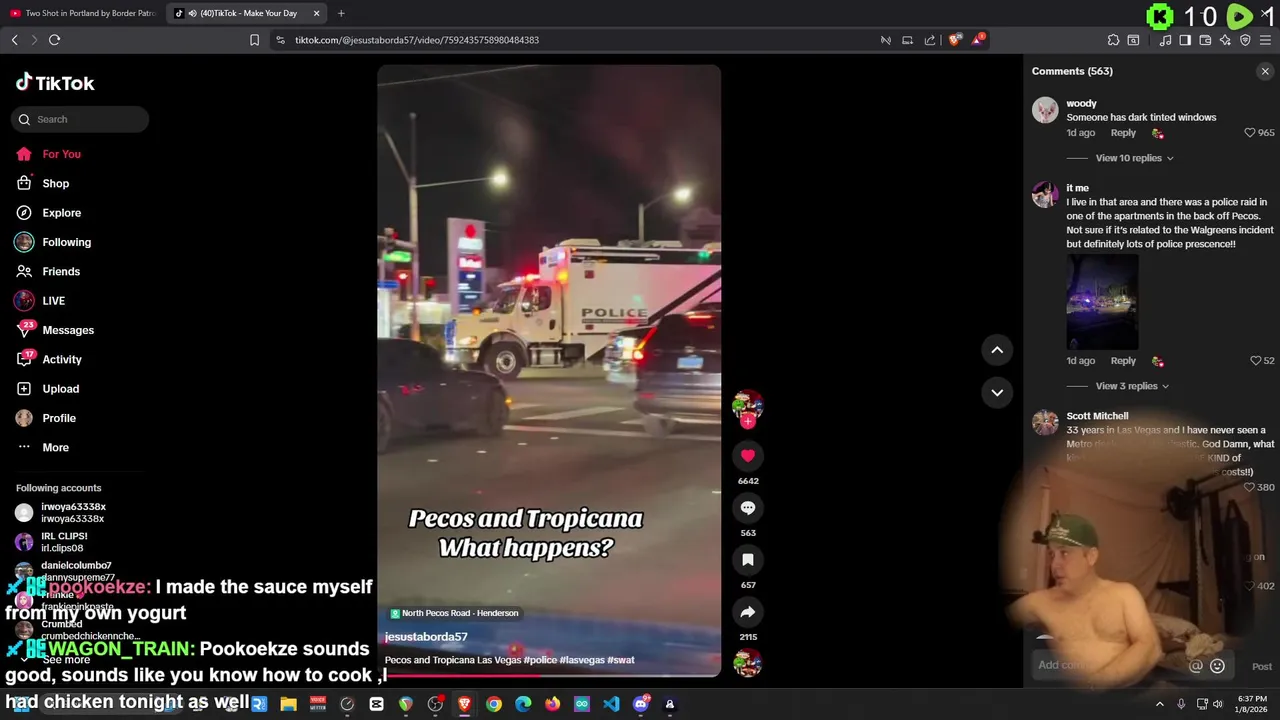
Task: Like the video with the heart icon
Action: pyautogui.click(x=747, y=456)
